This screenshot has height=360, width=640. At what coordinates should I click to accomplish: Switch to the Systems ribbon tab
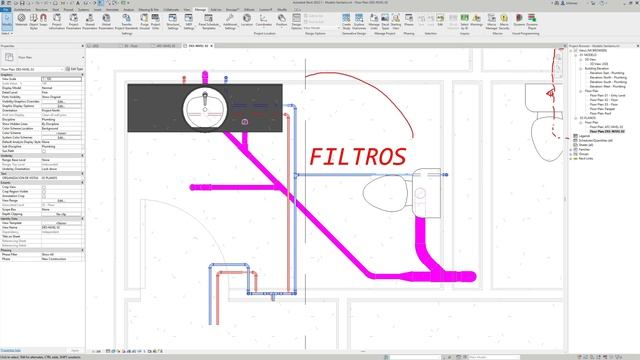83,9
